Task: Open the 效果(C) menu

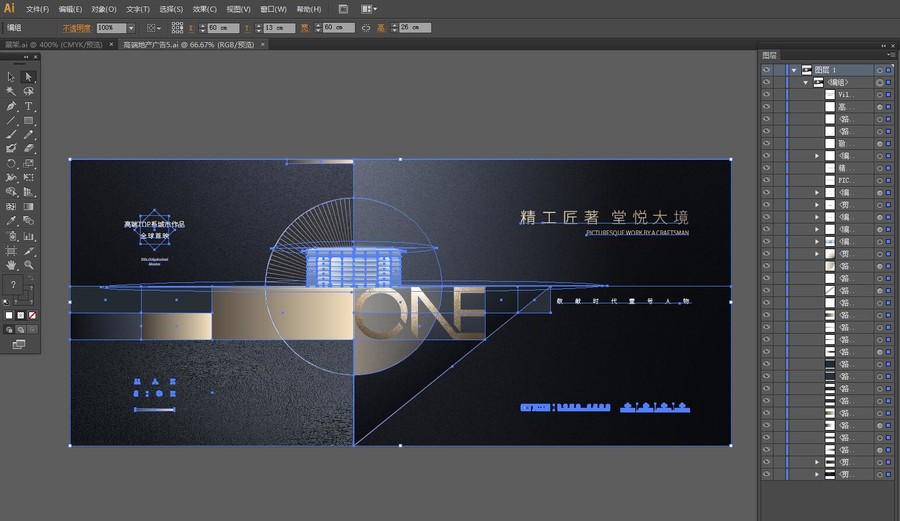Action: tap(204, 9)
